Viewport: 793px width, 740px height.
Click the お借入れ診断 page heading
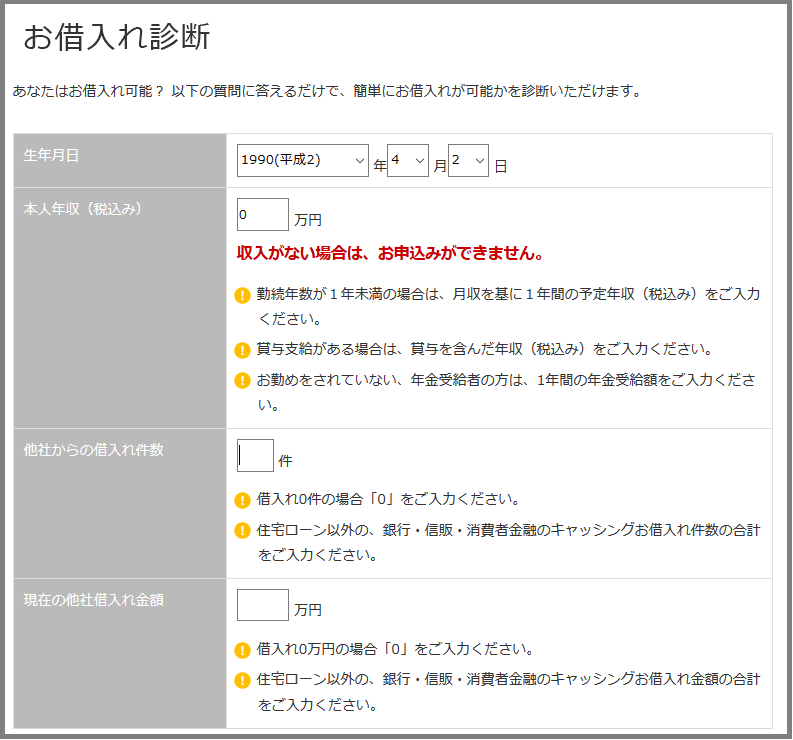click(x=117, y=37)
